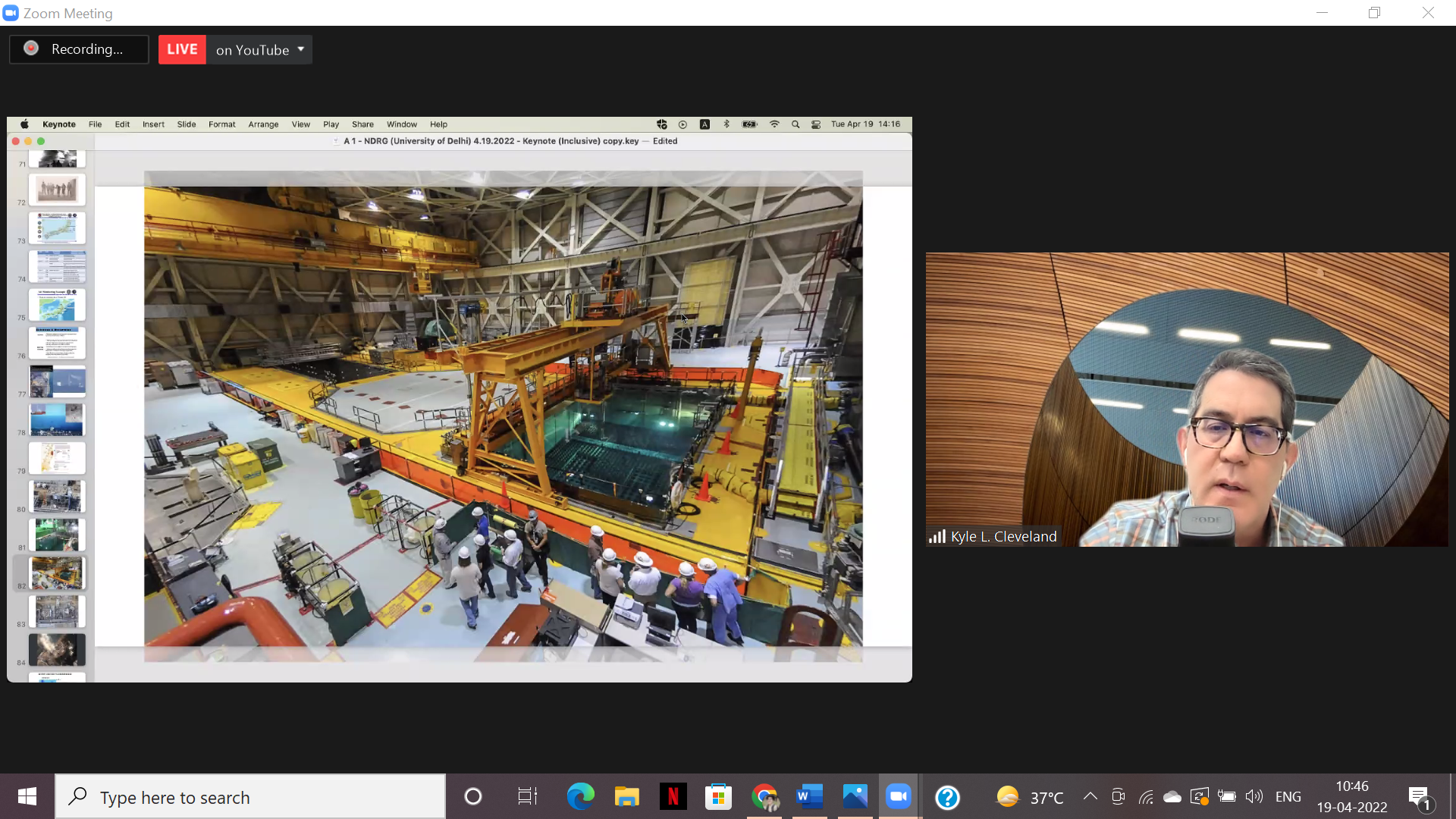Toggle the Wi-Fi network tray icon

coord(1146,796)
